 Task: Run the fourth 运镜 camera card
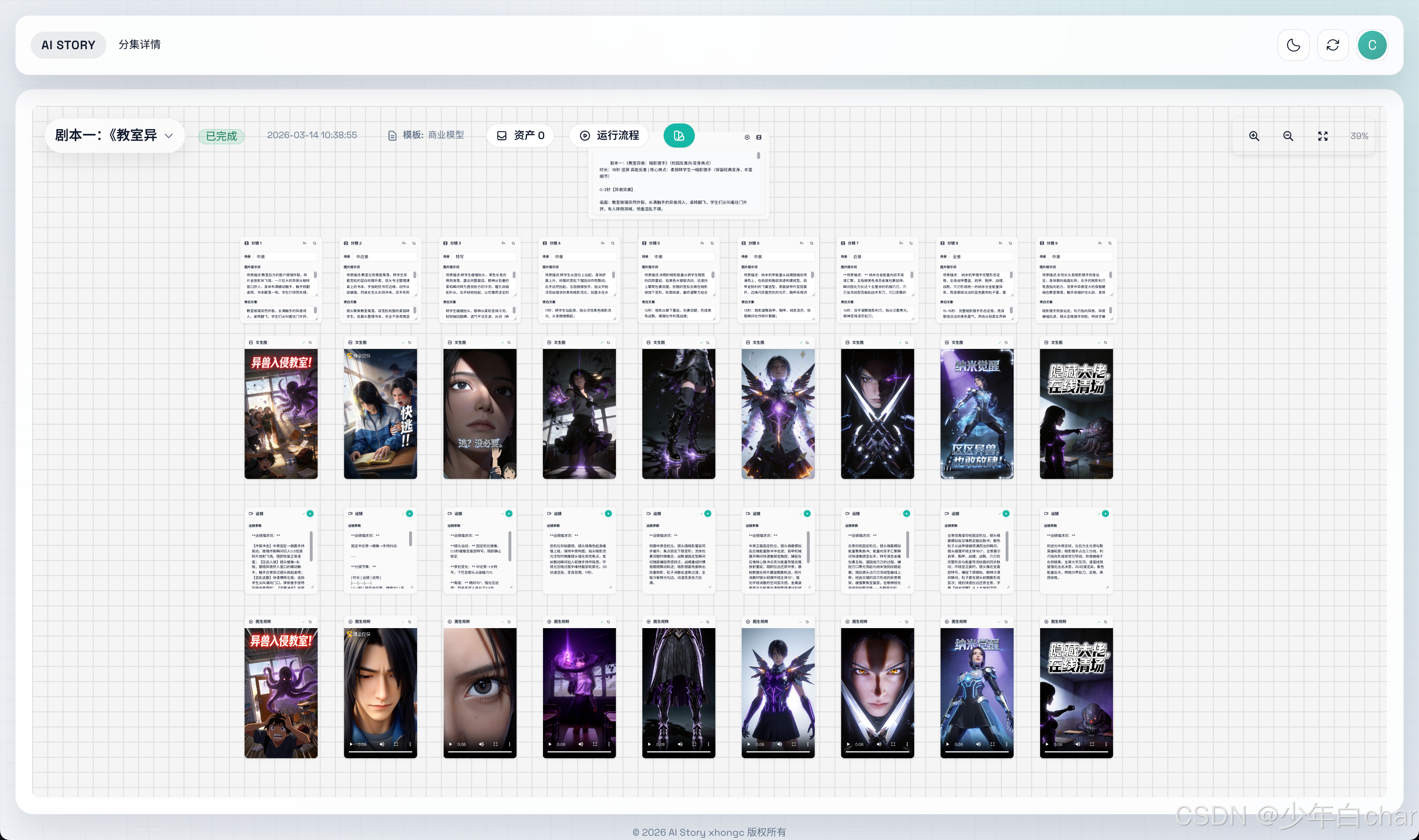point(608,514)
